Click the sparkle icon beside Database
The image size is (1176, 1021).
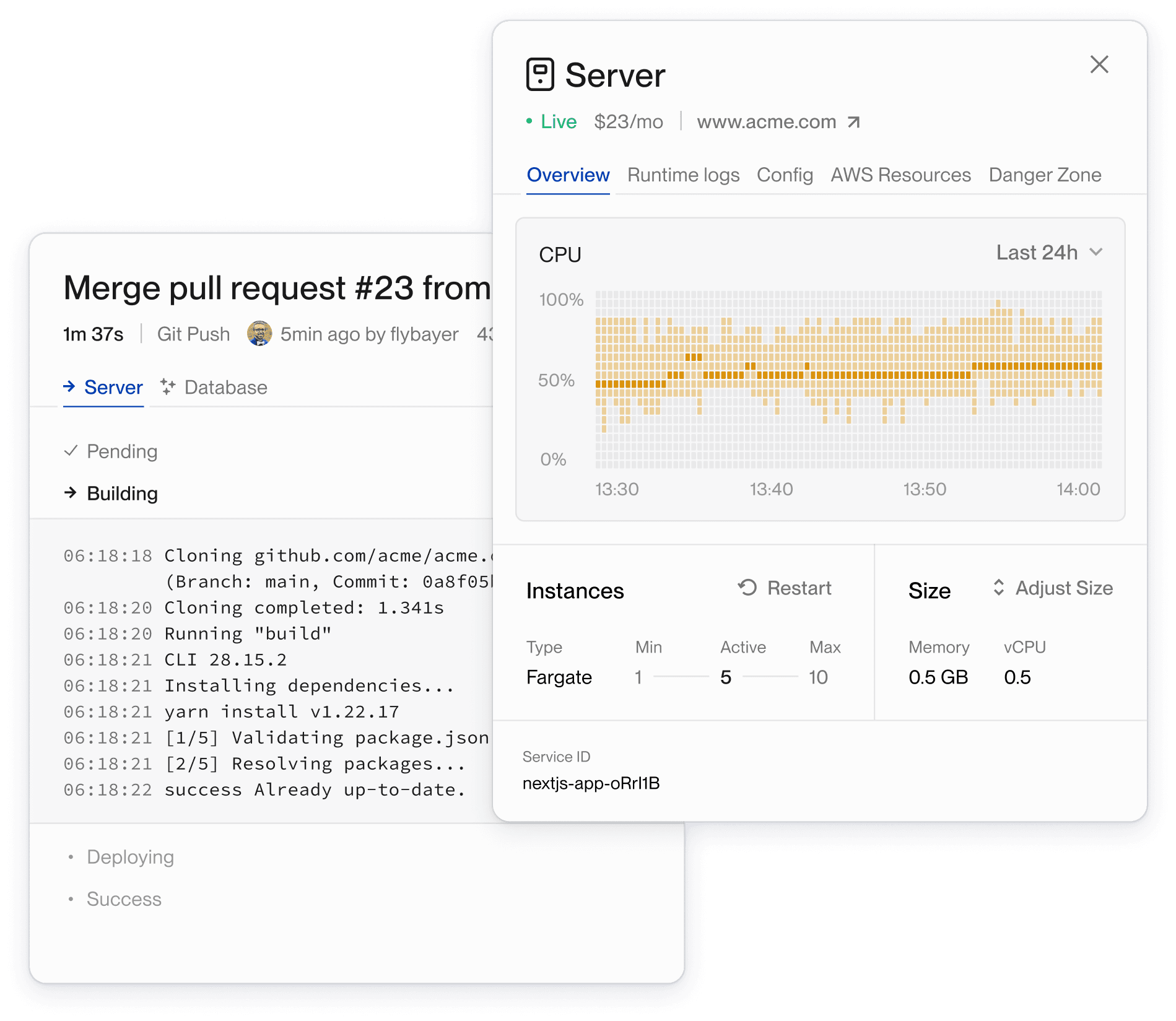pos(168,387)
